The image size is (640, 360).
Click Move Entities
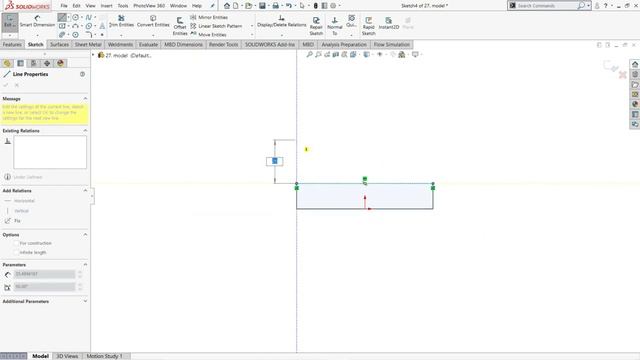pos(209,34)
